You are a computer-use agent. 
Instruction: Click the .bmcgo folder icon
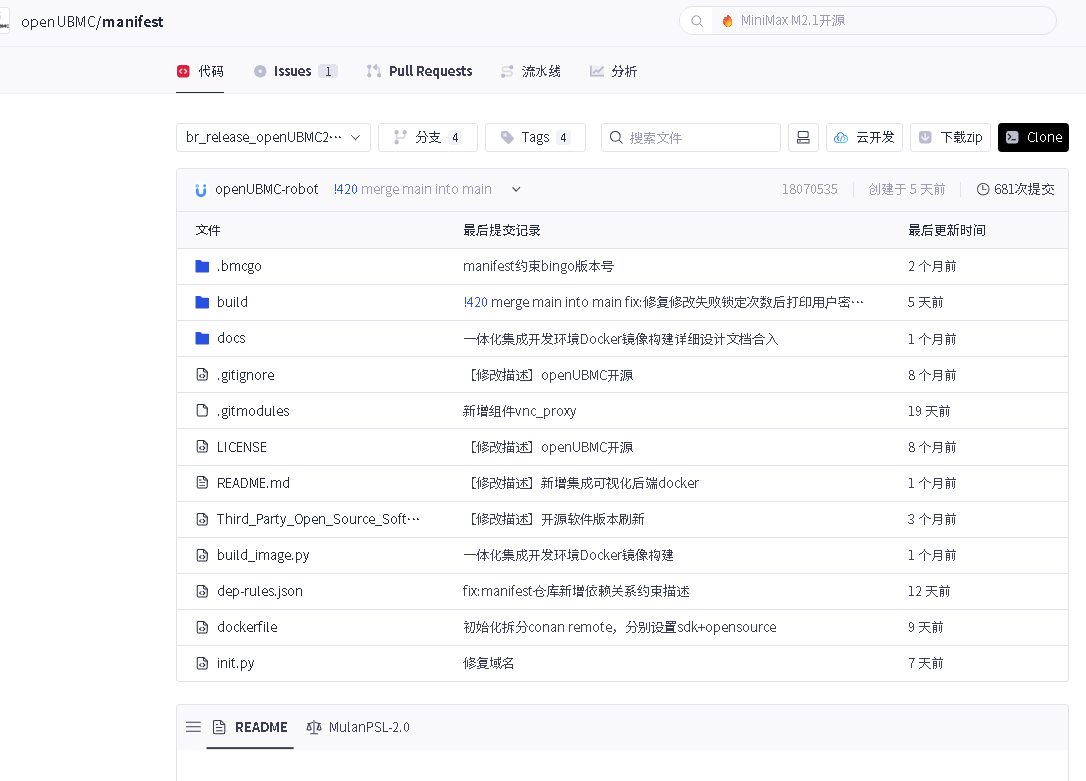pyautogui.click(x=202, y=266)
